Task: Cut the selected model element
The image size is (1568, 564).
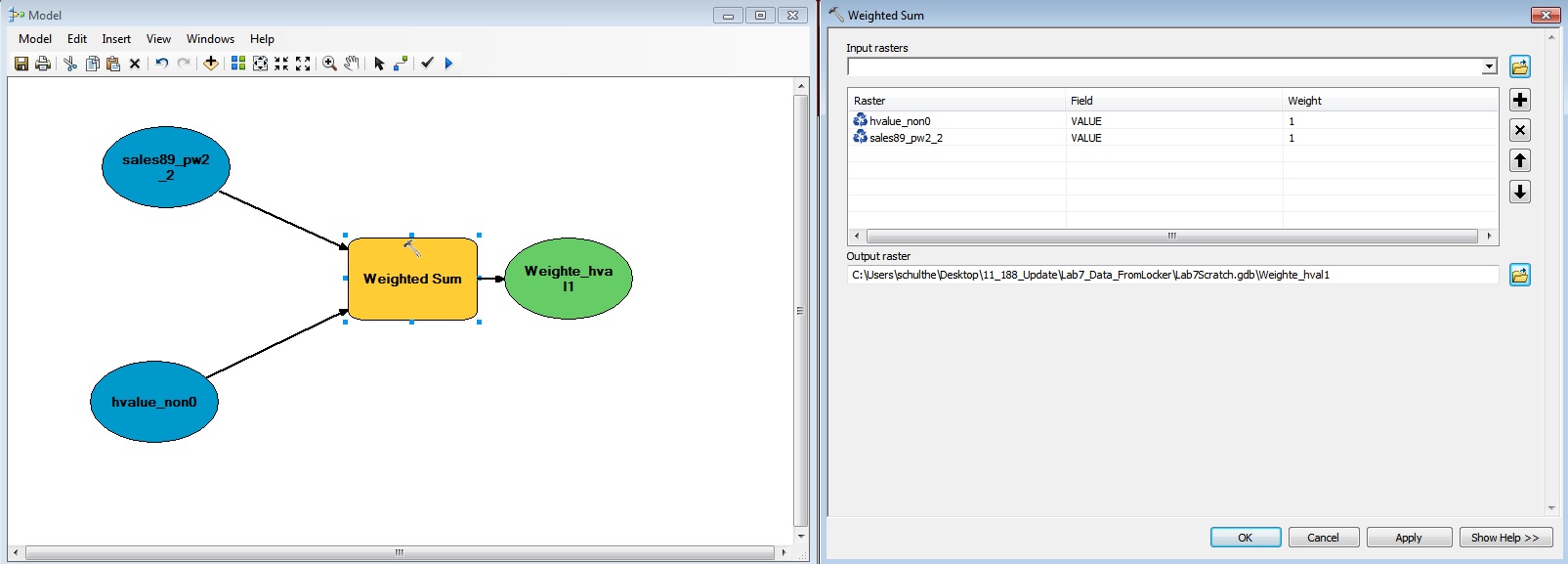Action: click(70, 64)
